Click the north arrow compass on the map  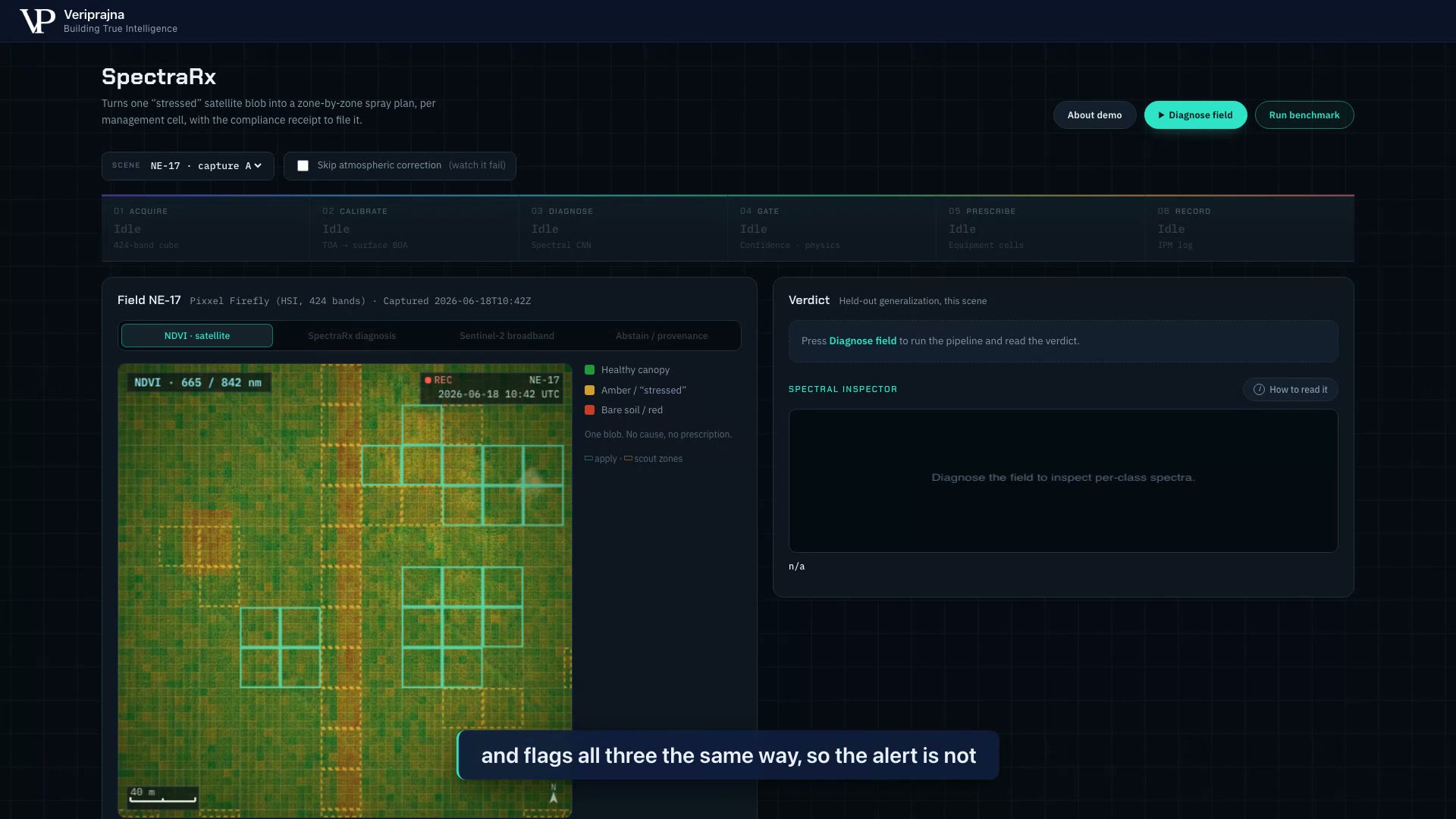tap(554, 794)
